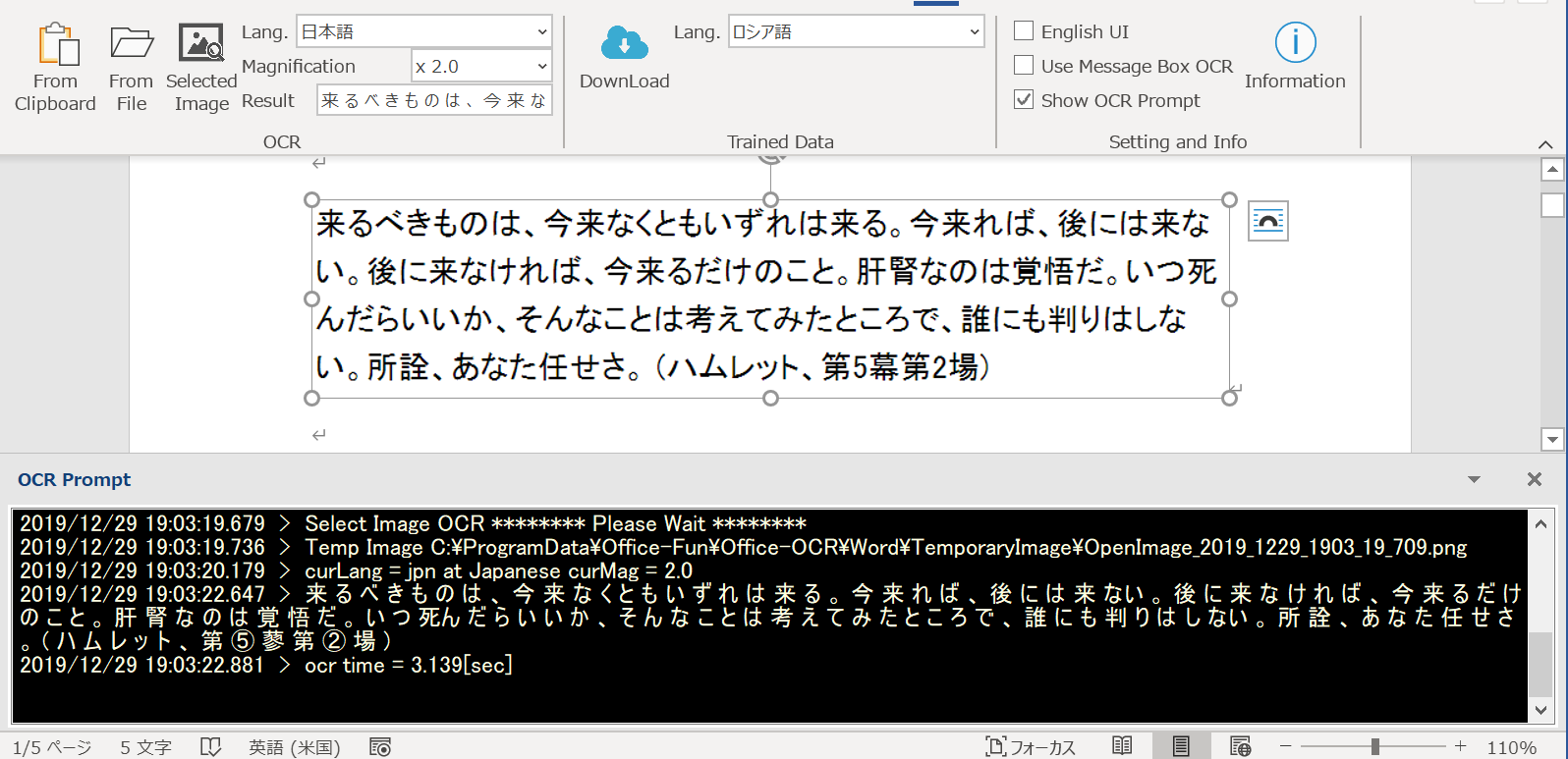Click the Selected Image OCR icon
This screenshot has height=759, width=1568.
201,44
